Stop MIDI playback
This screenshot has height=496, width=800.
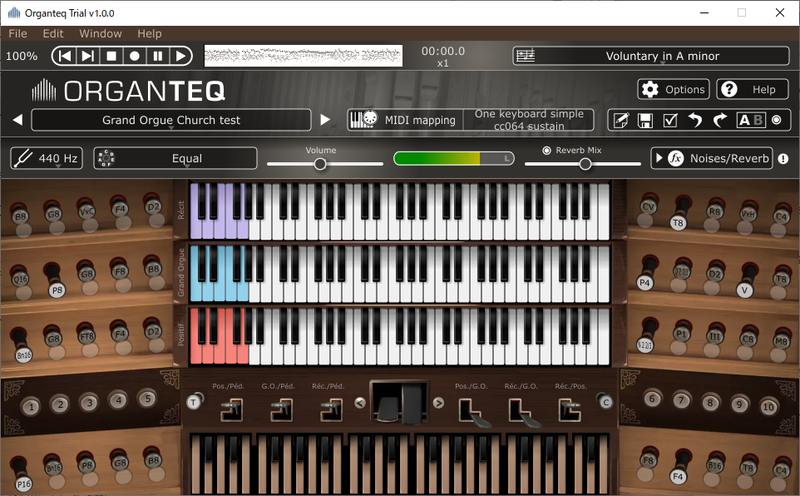tap(111, 56)
